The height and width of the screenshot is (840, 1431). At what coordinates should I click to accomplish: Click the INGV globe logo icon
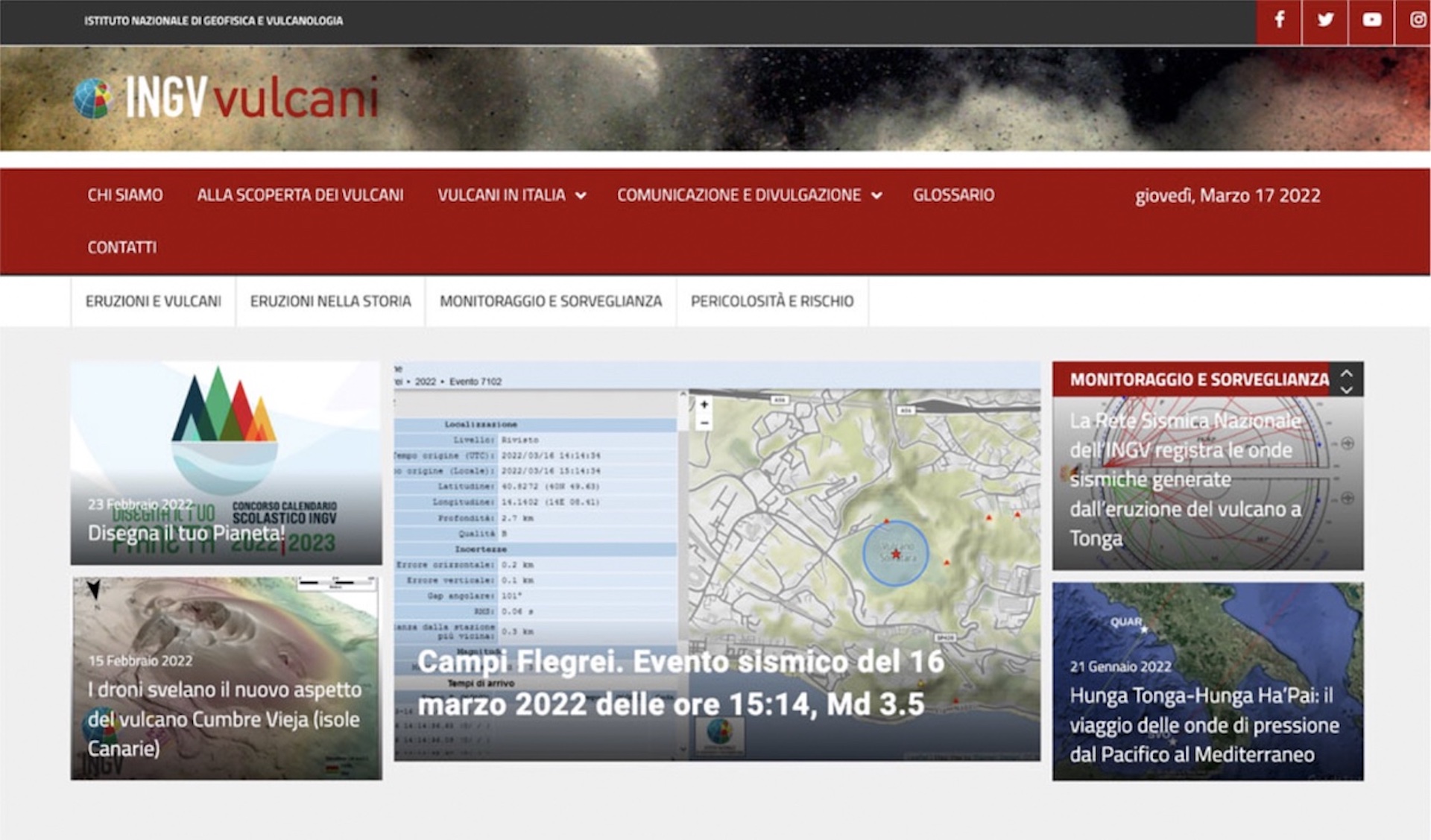point(93,98)
